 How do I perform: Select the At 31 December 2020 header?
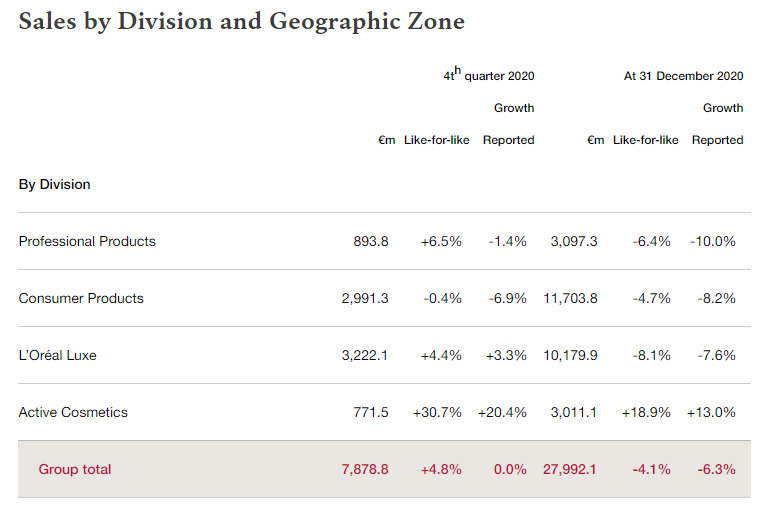(x=684, y=75)
